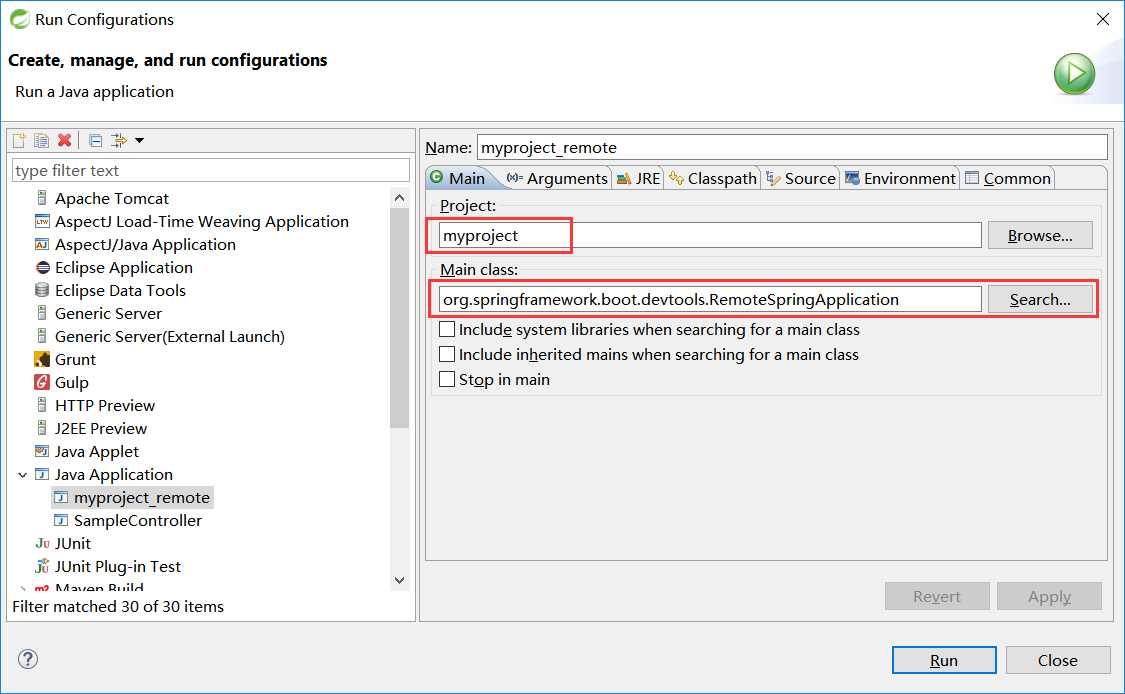
Task: Switch to the Classpath tab
Action: pos(713,178)
